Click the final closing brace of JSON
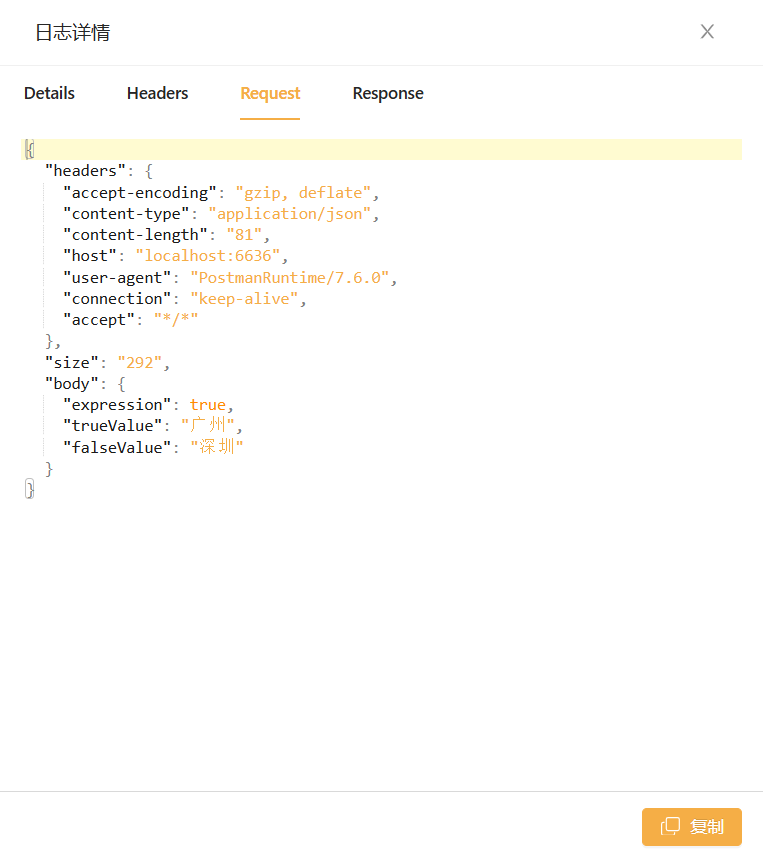The image size is (763, 852). pos(30,490)
